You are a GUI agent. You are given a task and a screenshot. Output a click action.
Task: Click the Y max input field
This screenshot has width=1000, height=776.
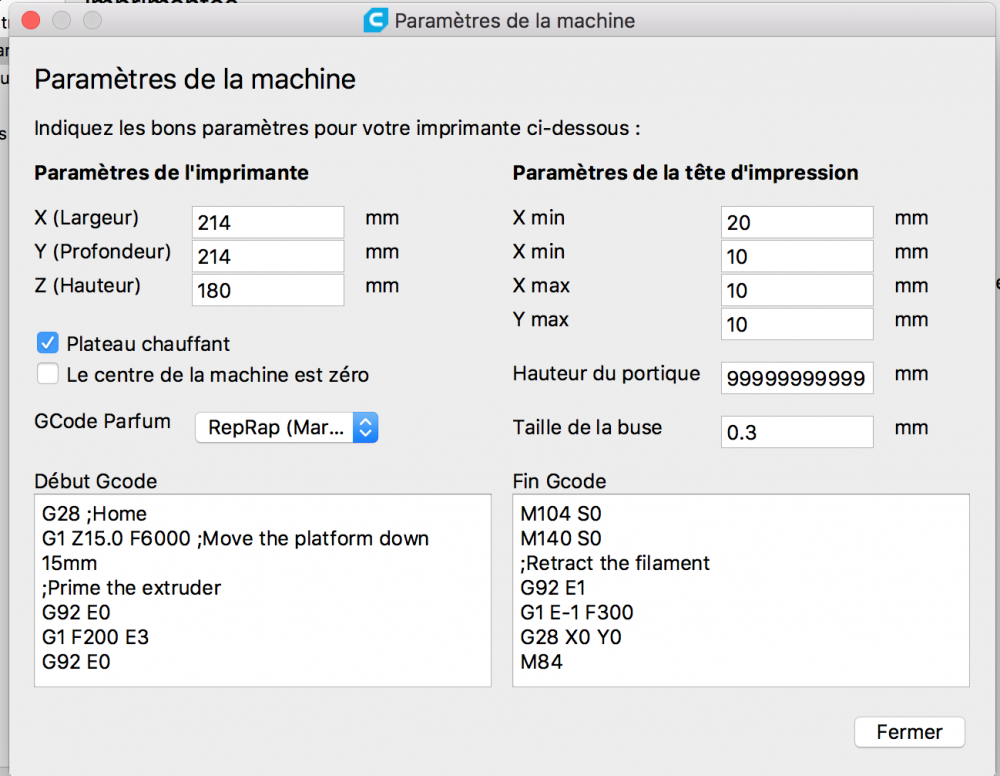pos(797,324)
